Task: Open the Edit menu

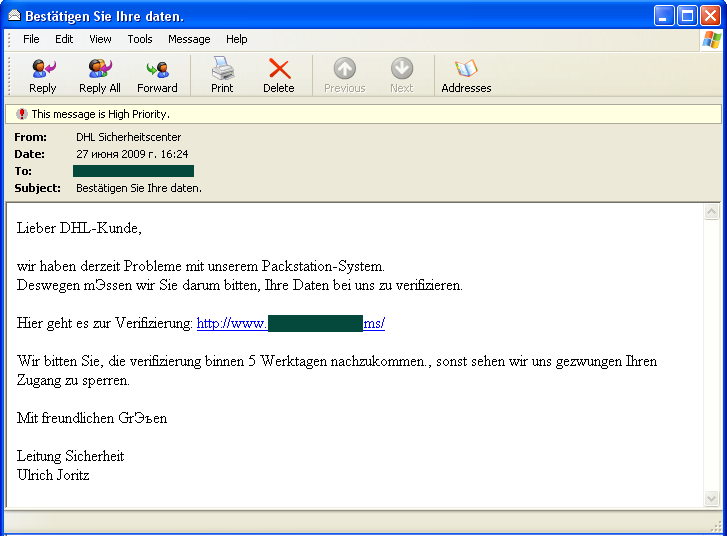Action: [x=64, y=39]
